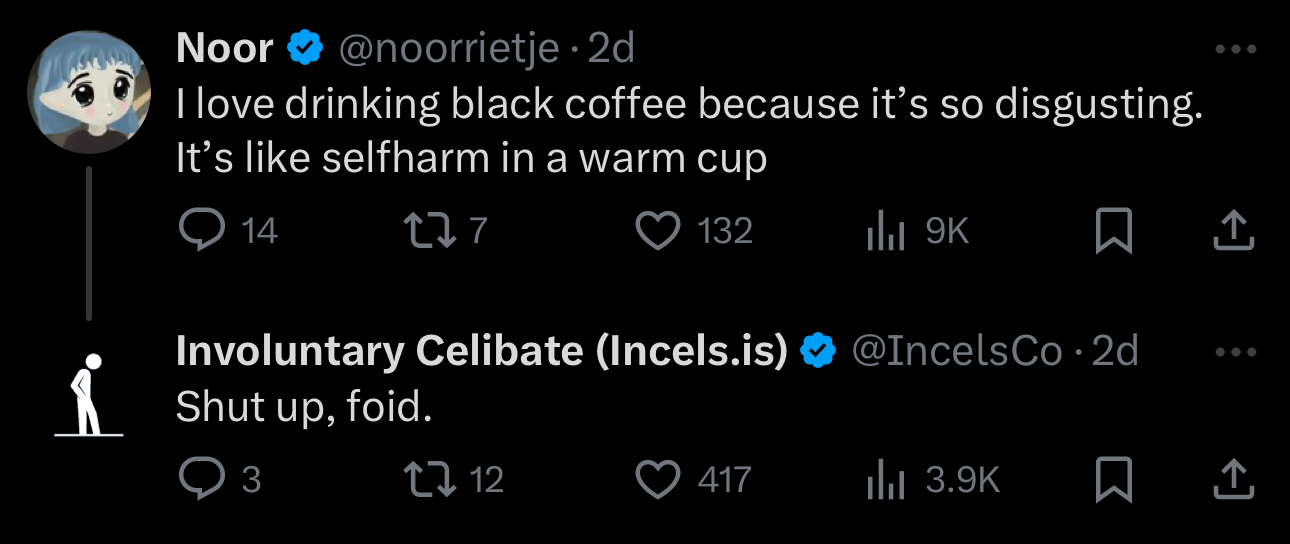Share Noor's tweet via share icon

pyautogui.click(x=1233, y=231)
